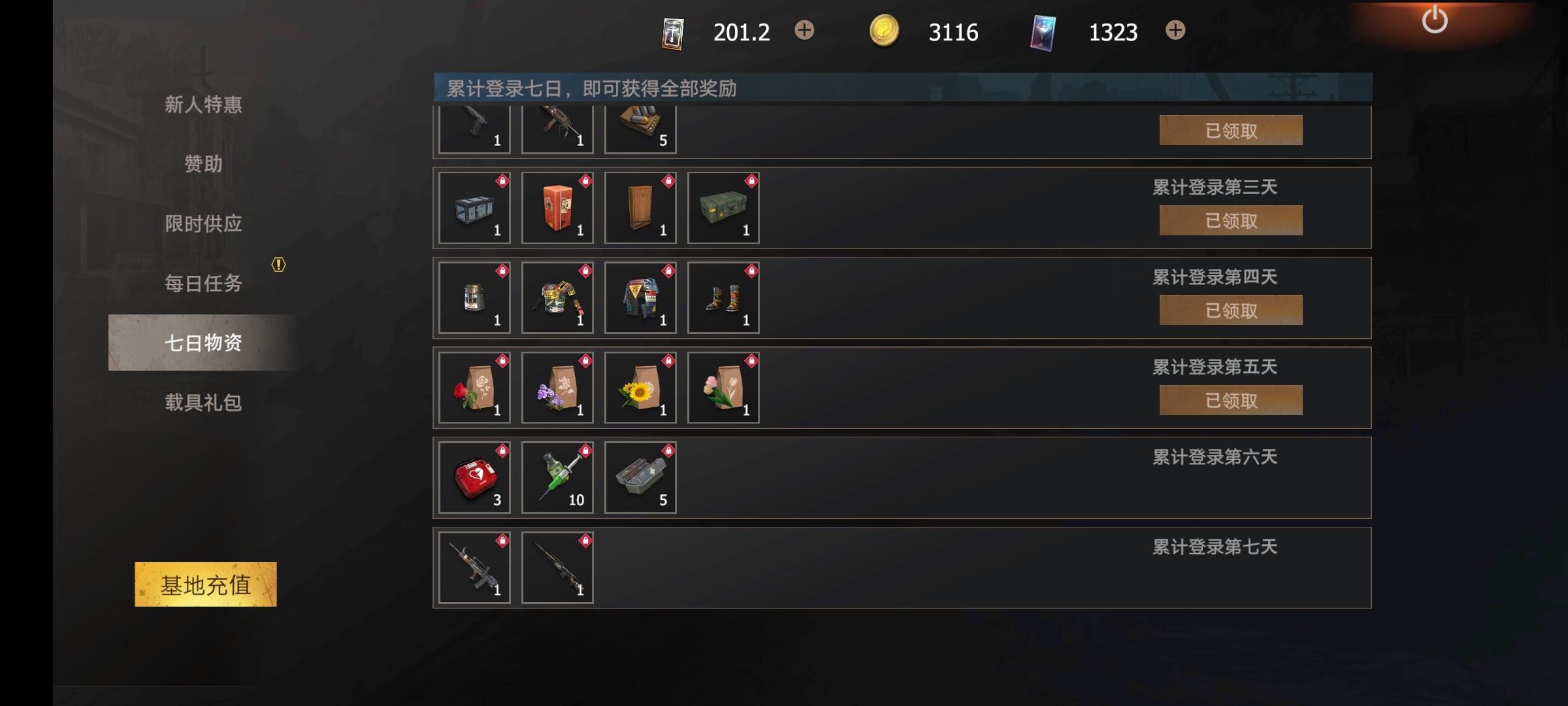Open the 新人特惠 tab
The height and width of the screenshot is (706, 1568).
[203, 105]
